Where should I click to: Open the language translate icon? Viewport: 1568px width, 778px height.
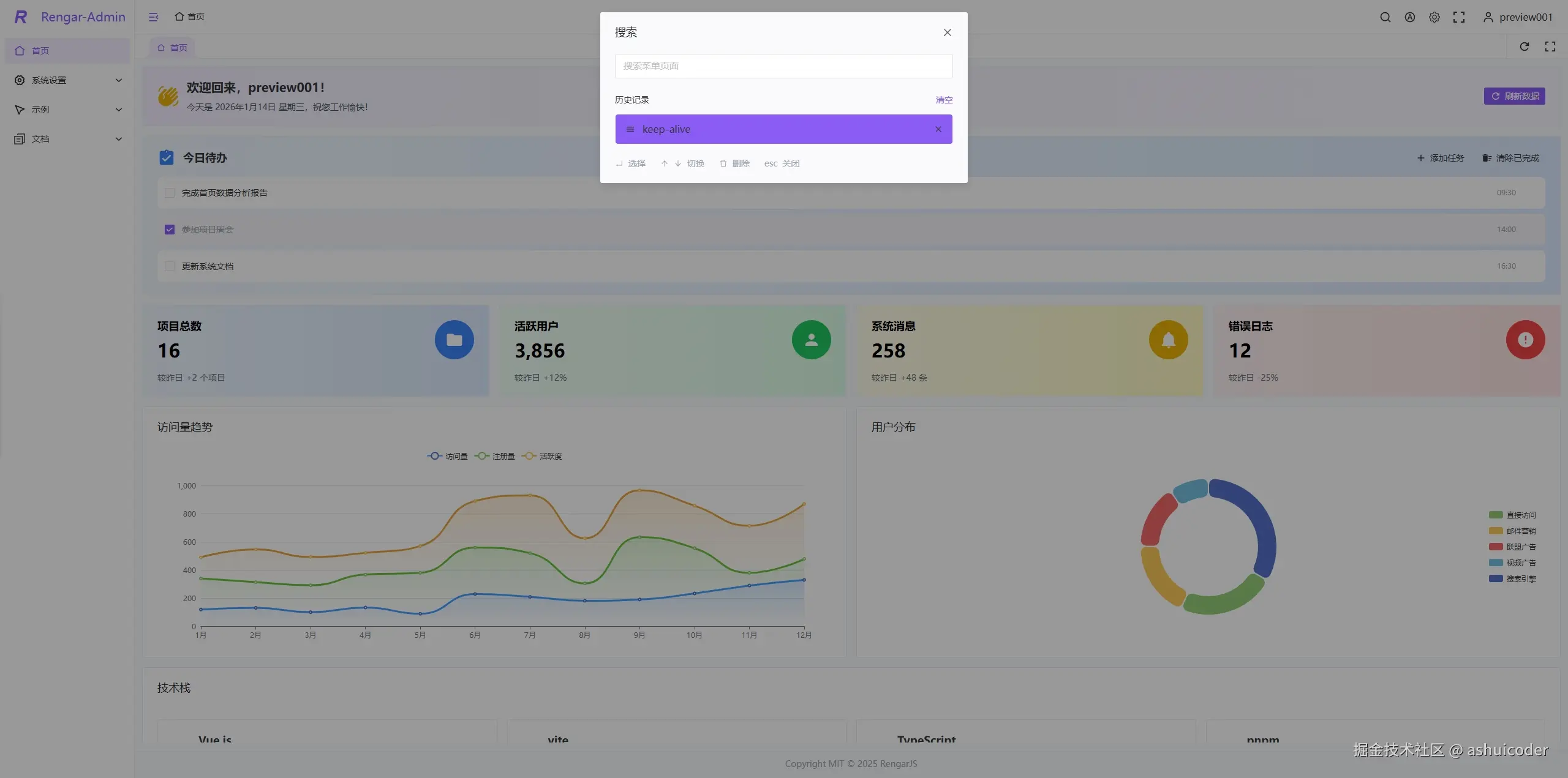tap(1409, 17)
